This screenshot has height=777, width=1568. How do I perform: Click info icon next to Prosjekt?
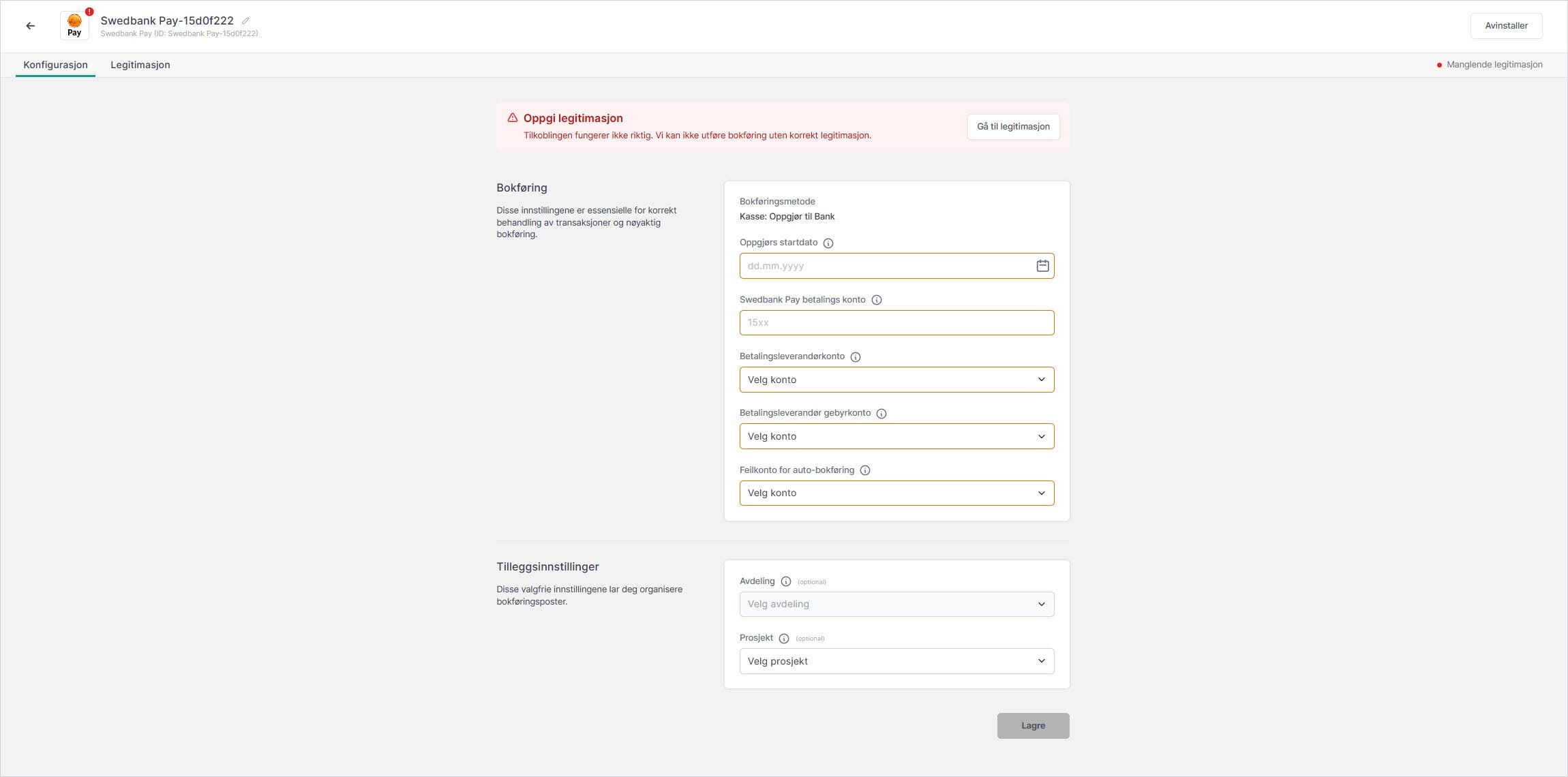pyautogui.click(x=784, y=639)
